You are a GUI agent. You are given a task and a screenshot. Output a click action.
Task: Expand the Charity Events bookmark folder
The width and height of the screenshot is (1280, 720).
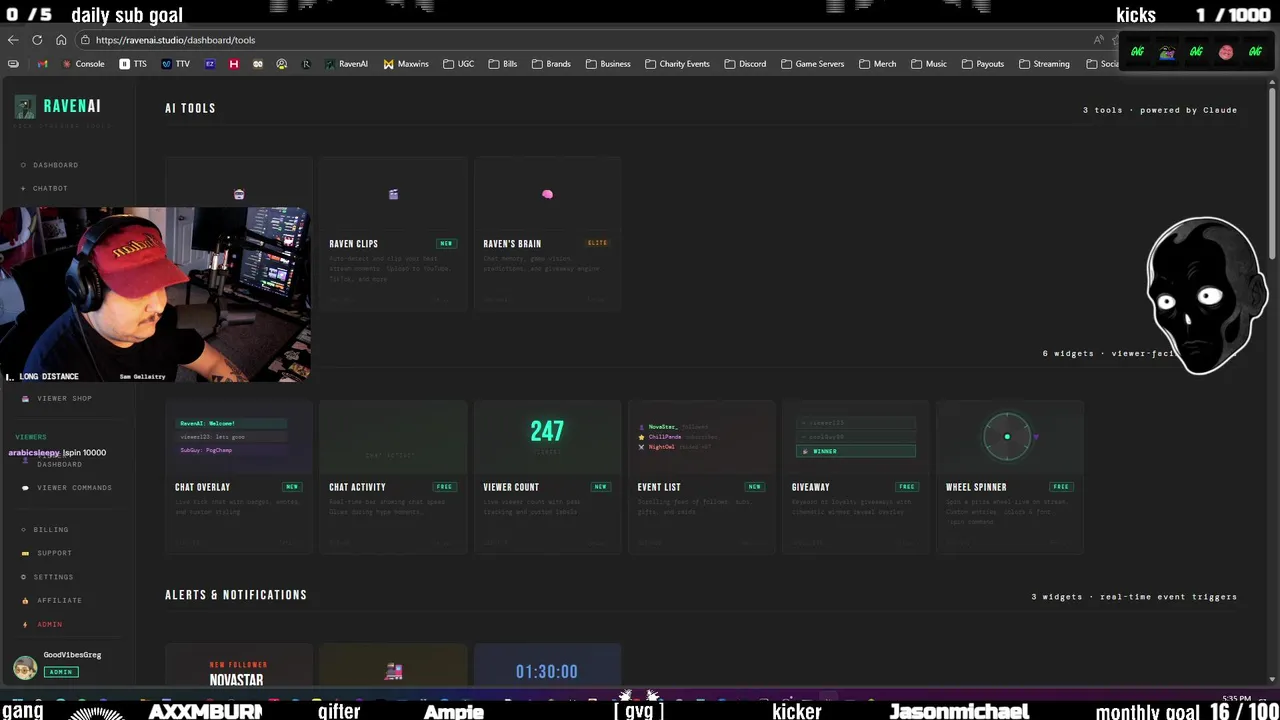[x=677, y=64]
